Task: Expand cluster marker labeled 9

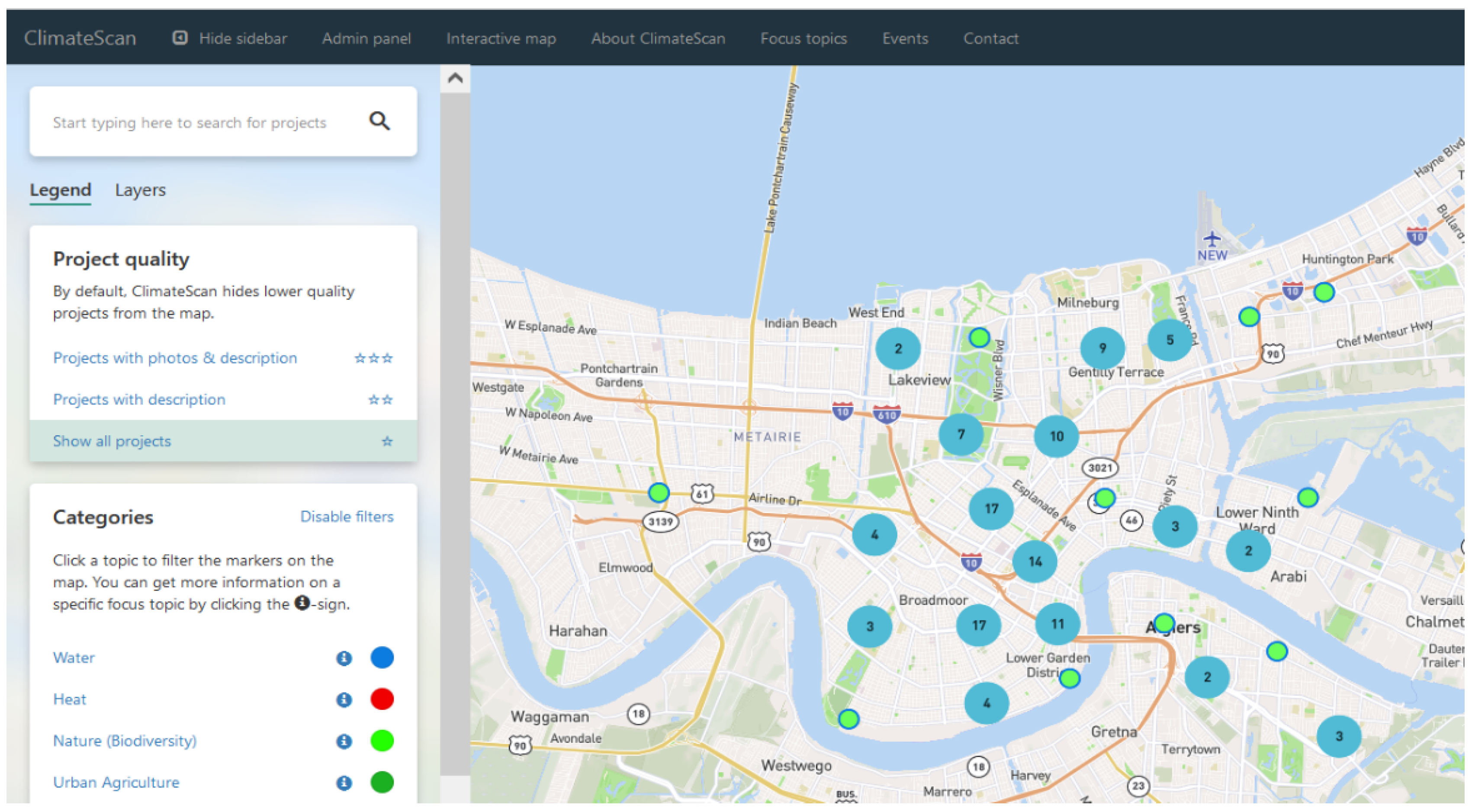Action: (1102, 347)
